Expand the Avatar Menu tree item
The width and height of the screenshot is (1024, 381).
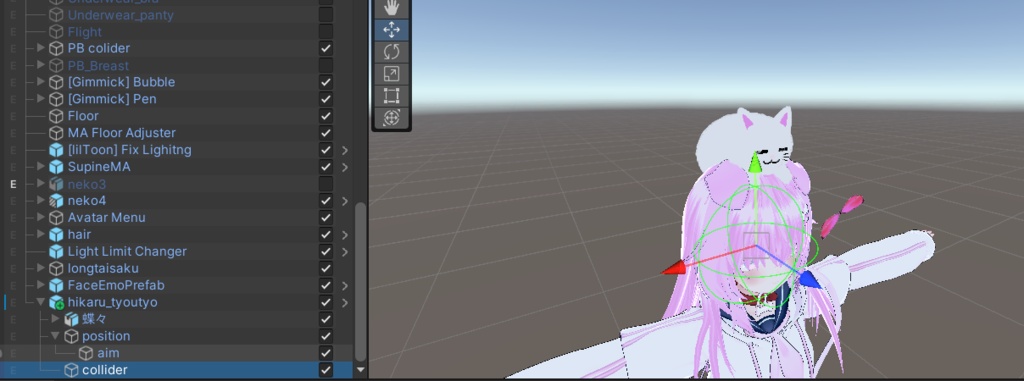[x=41, y=217]
